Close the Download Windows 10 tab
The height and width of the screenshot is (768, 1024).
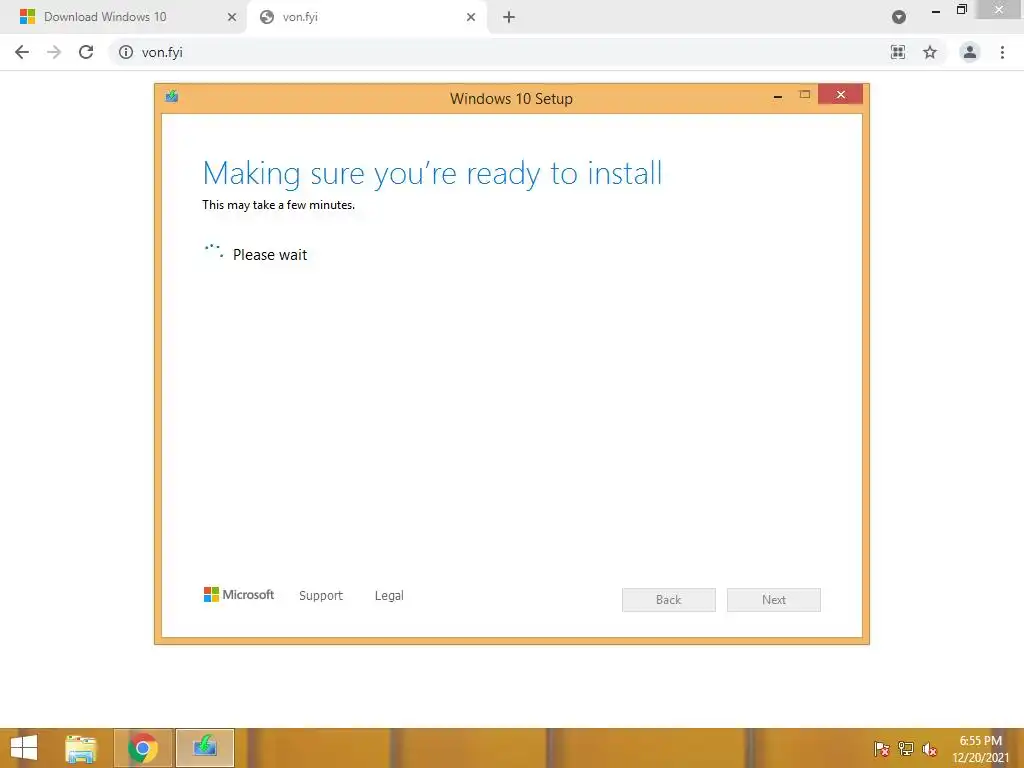coord(232,17)
